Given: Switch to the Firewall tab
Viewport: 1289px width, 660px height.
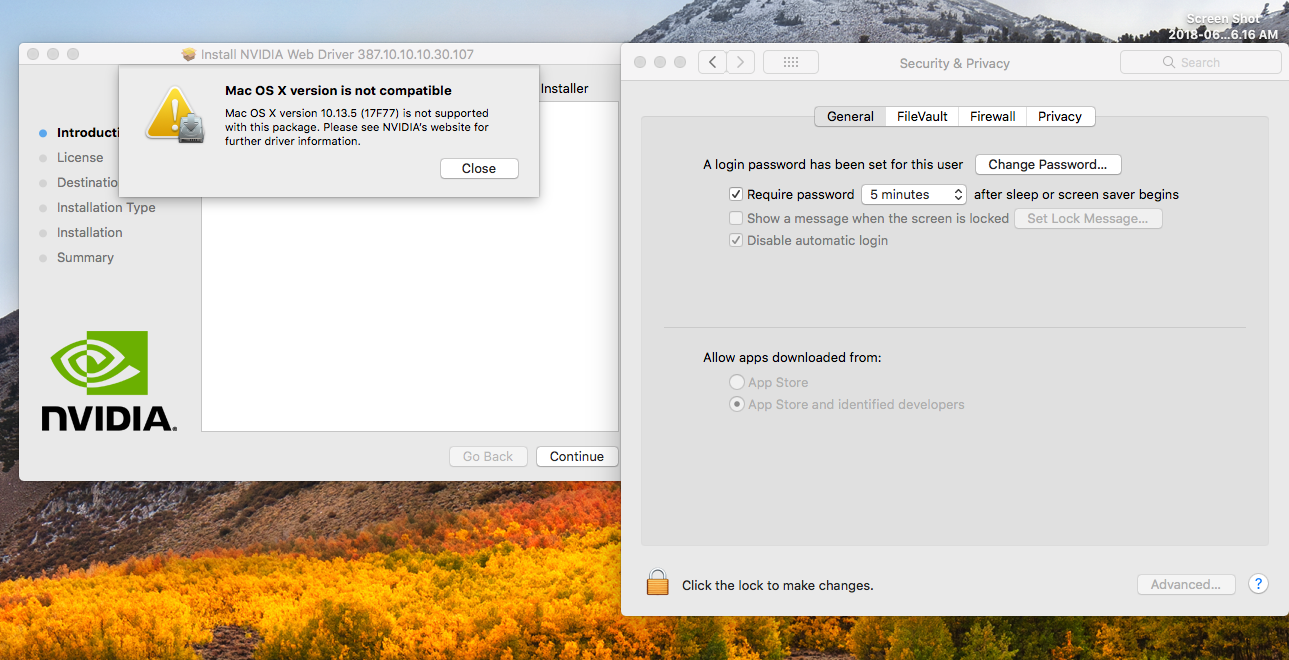Looking at the screenshot, I should point(993,116).
